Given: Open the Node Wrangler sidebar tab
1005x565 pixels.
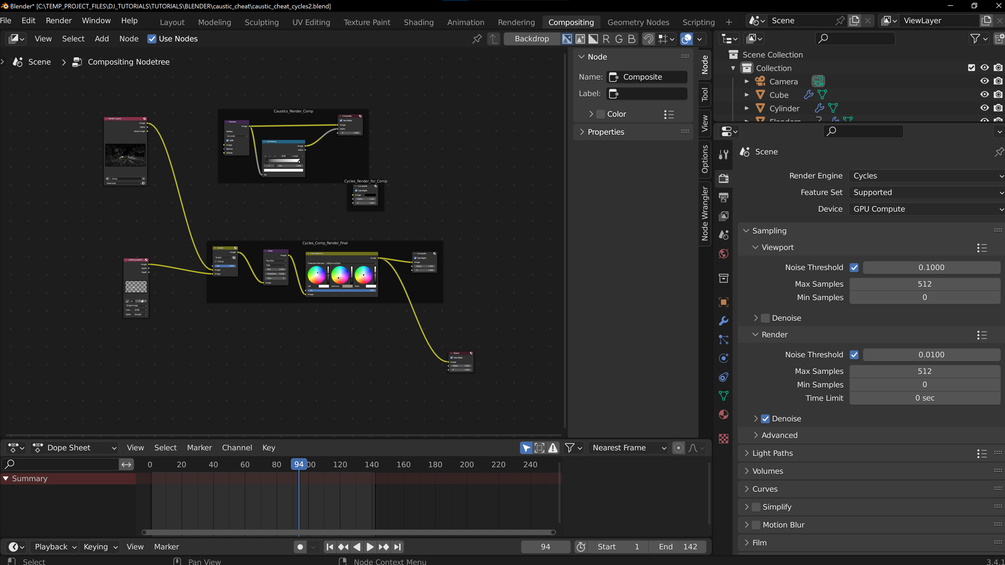Looking at the screenshot, I should click(x=704, y=214).
